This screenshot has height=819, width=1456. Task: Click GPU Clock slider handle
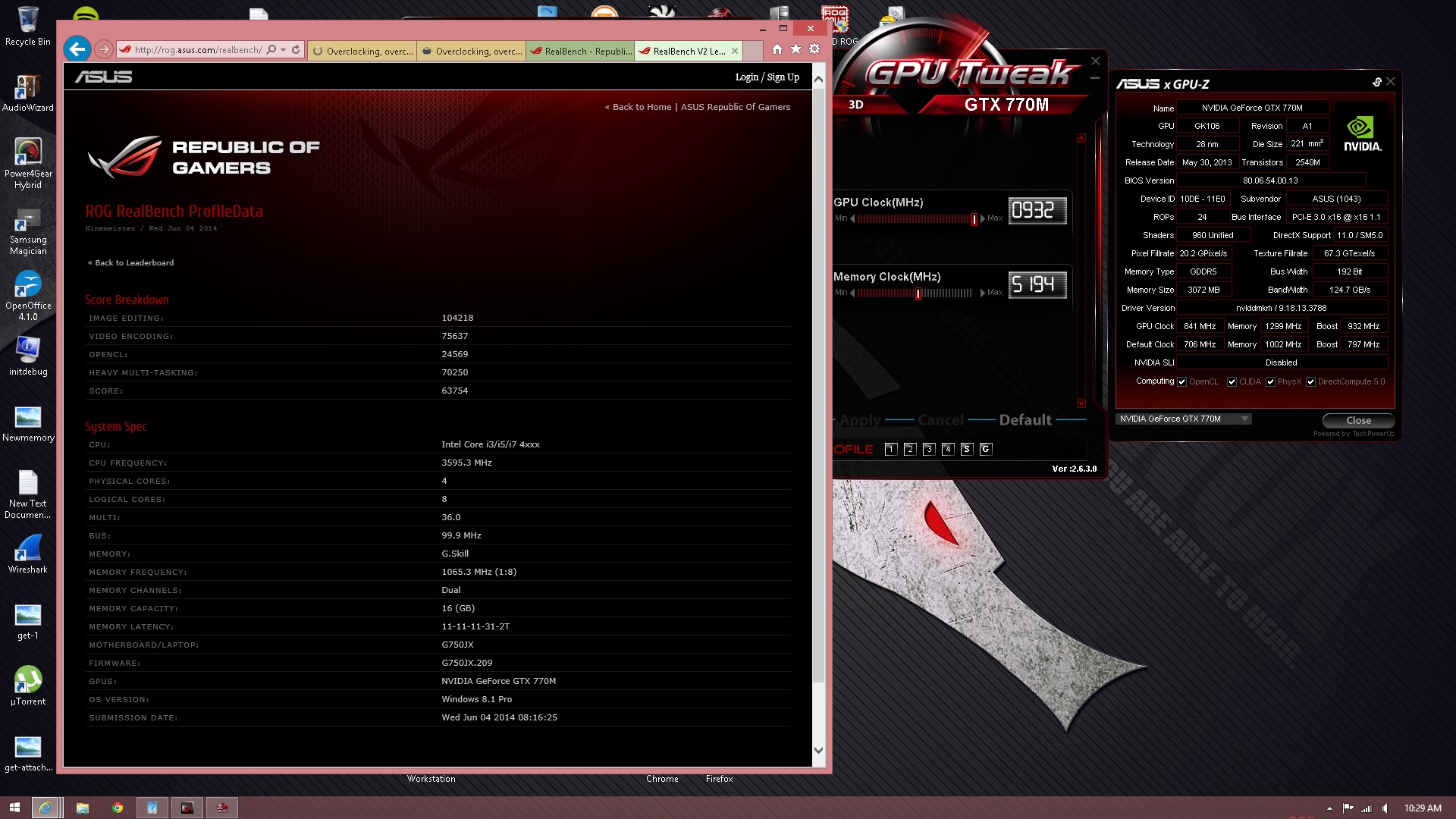[x=974, y=219]
